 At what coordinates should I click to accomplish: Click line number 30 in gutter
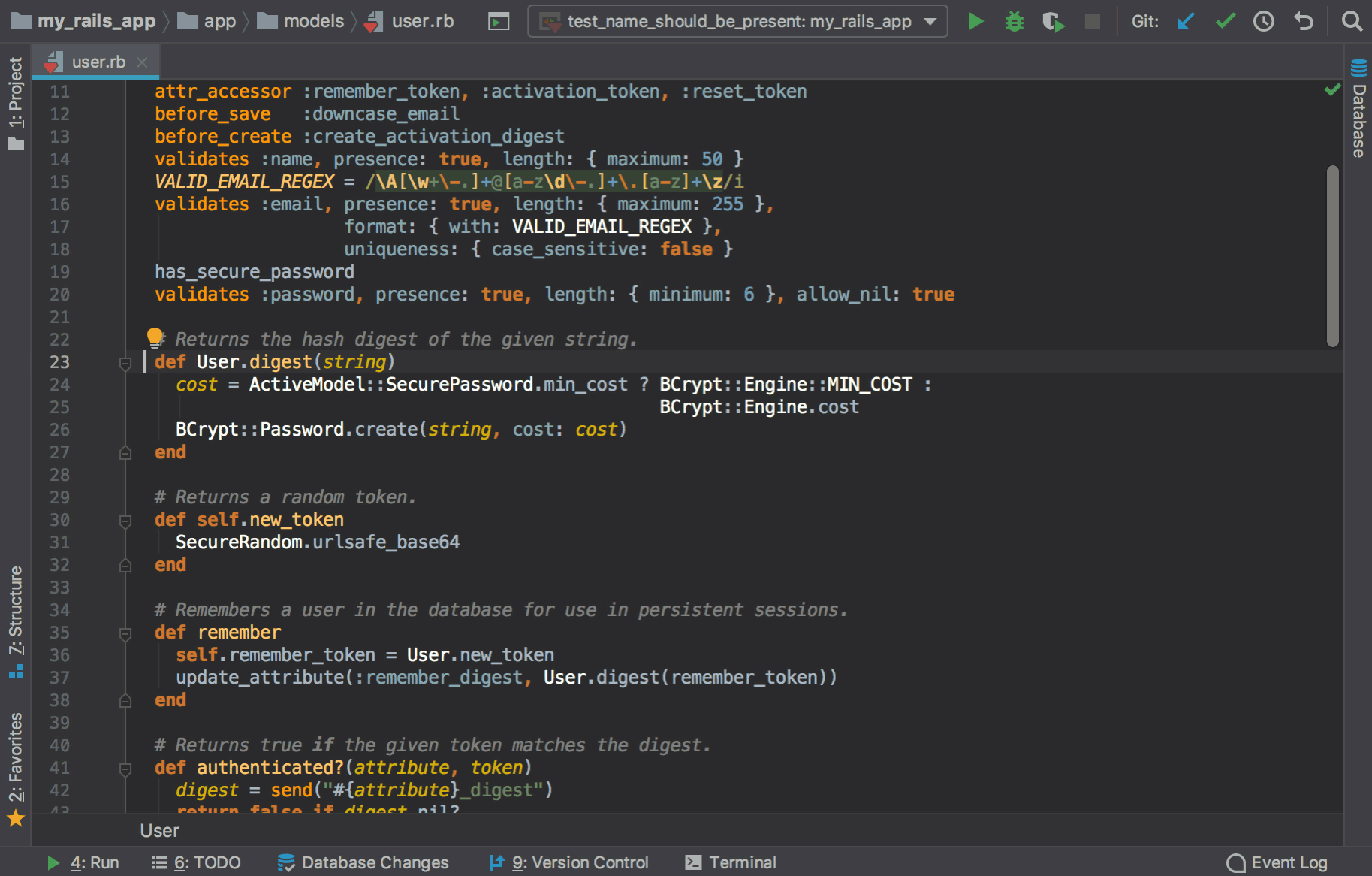(60, 520)
